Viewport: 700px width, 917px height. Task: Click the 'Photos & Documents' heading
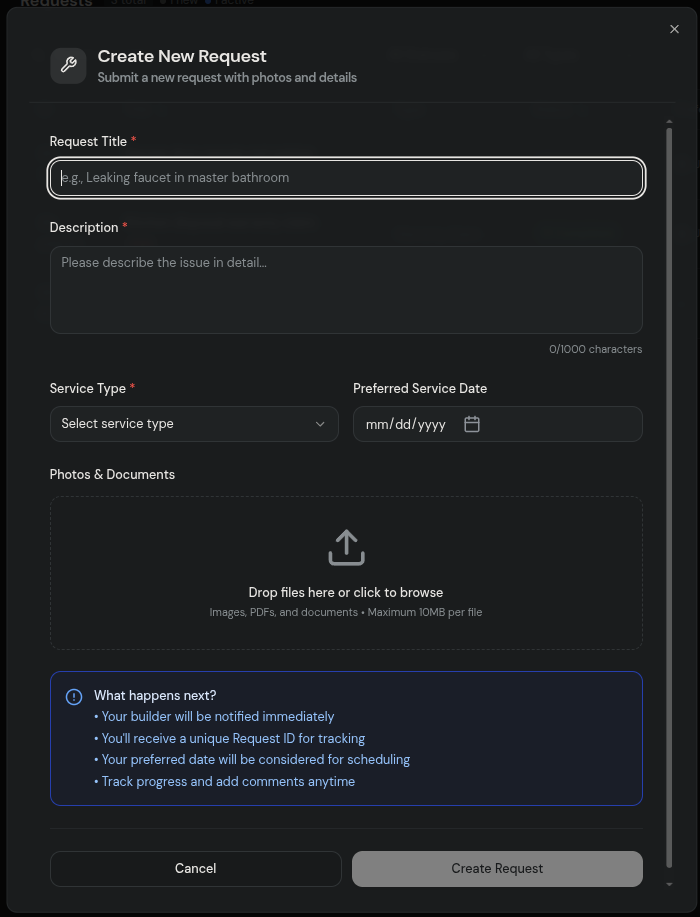(112, 474)
